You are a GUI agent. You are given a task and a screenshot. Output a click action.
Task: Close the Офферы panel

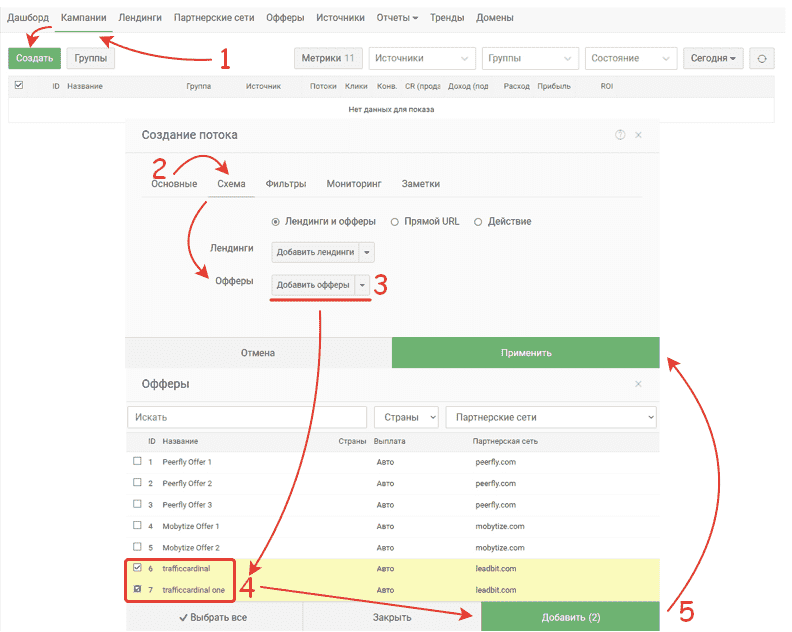point(639,384)
